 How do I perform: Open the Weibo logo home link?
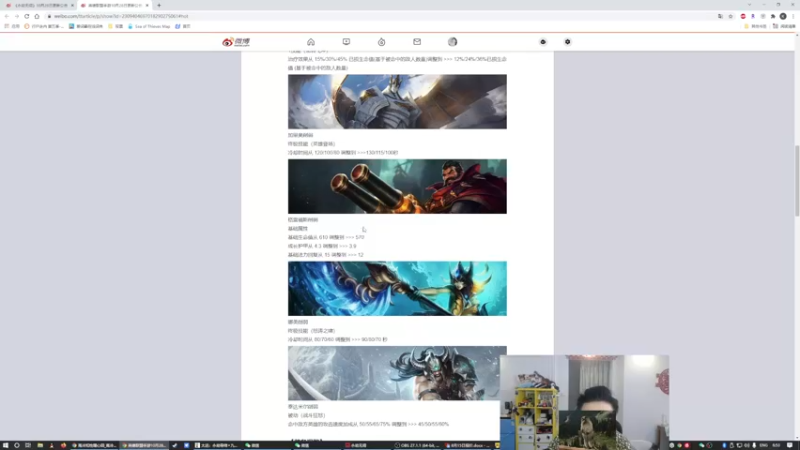[x=236, y=42]
